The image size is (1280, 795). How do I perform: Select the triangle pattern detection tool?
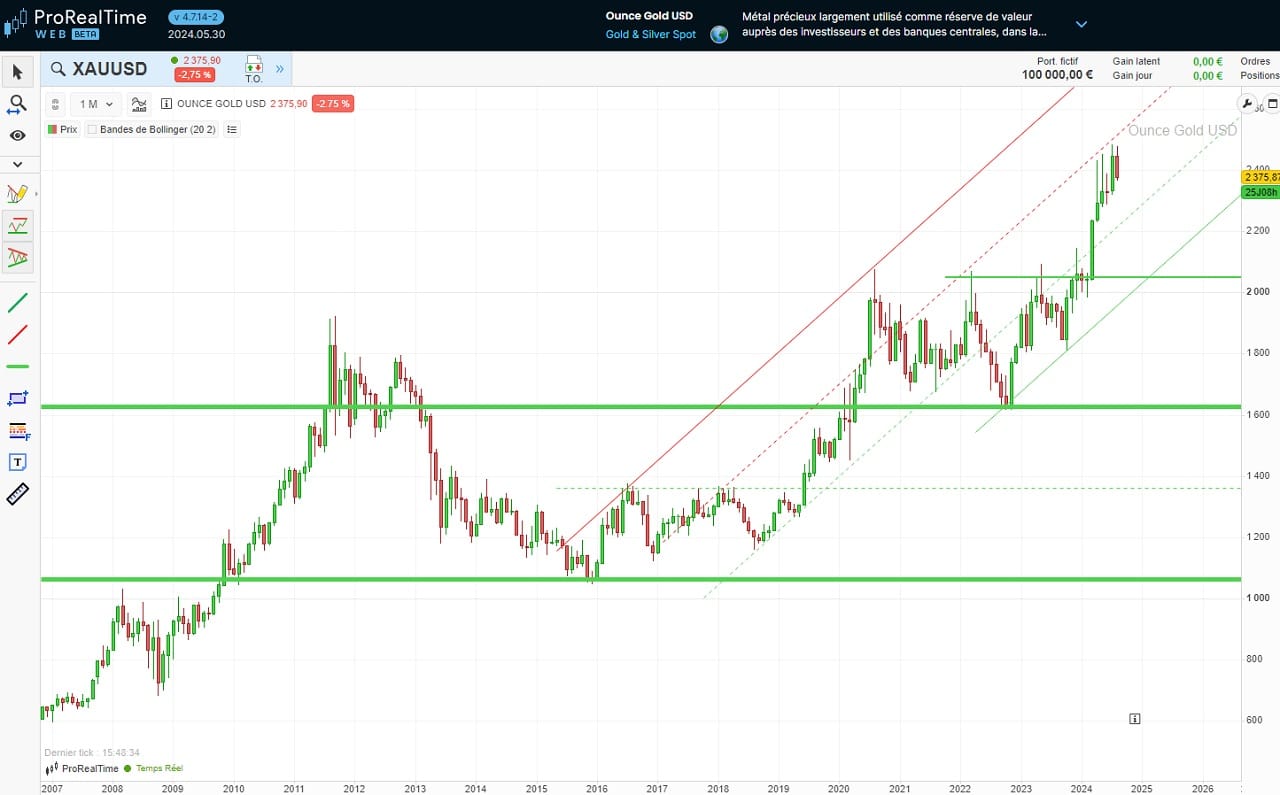coord(17,257)
